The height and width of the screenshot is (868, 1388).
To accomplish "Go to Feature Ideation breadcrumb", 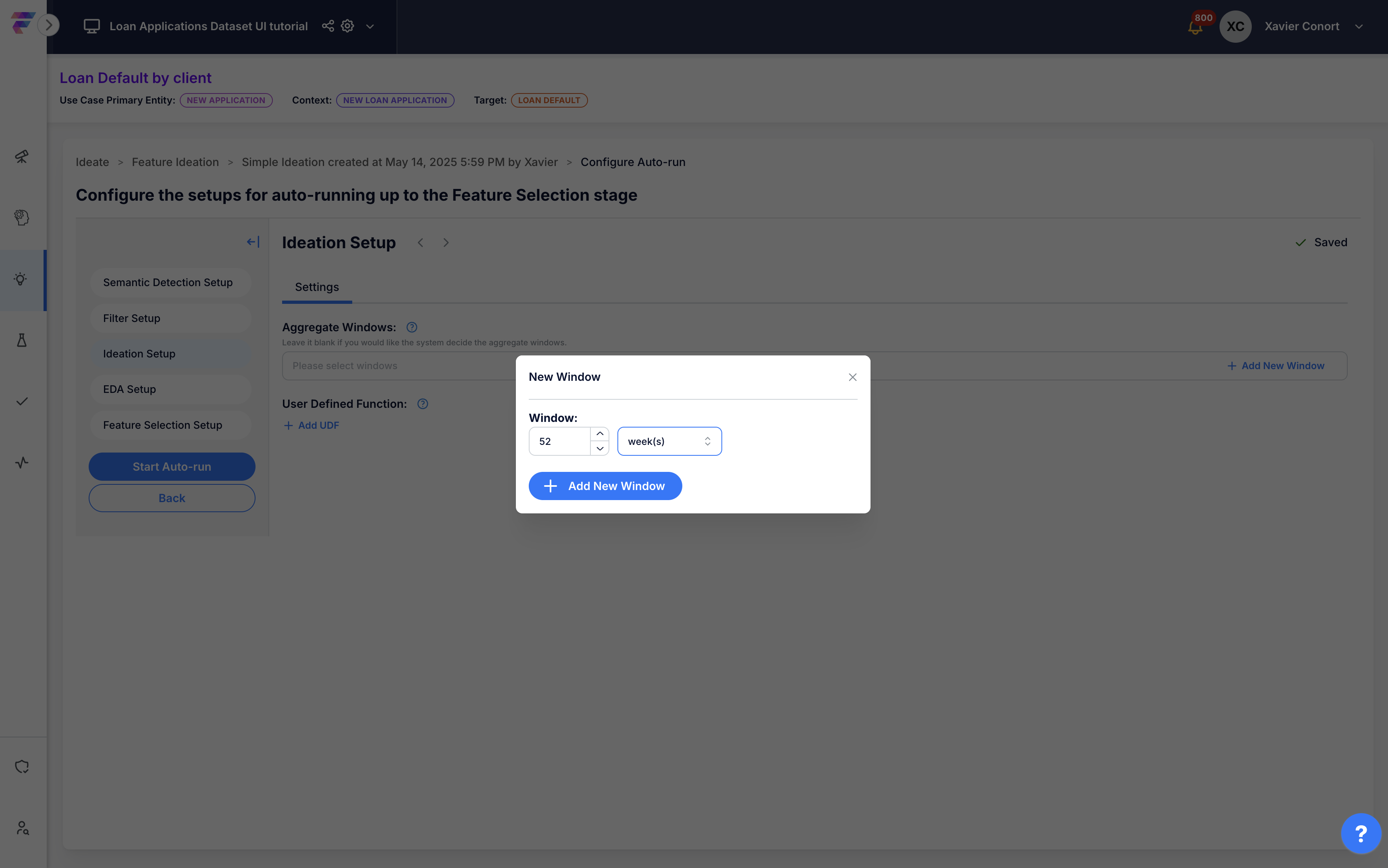I will click(x=175, y=162).
